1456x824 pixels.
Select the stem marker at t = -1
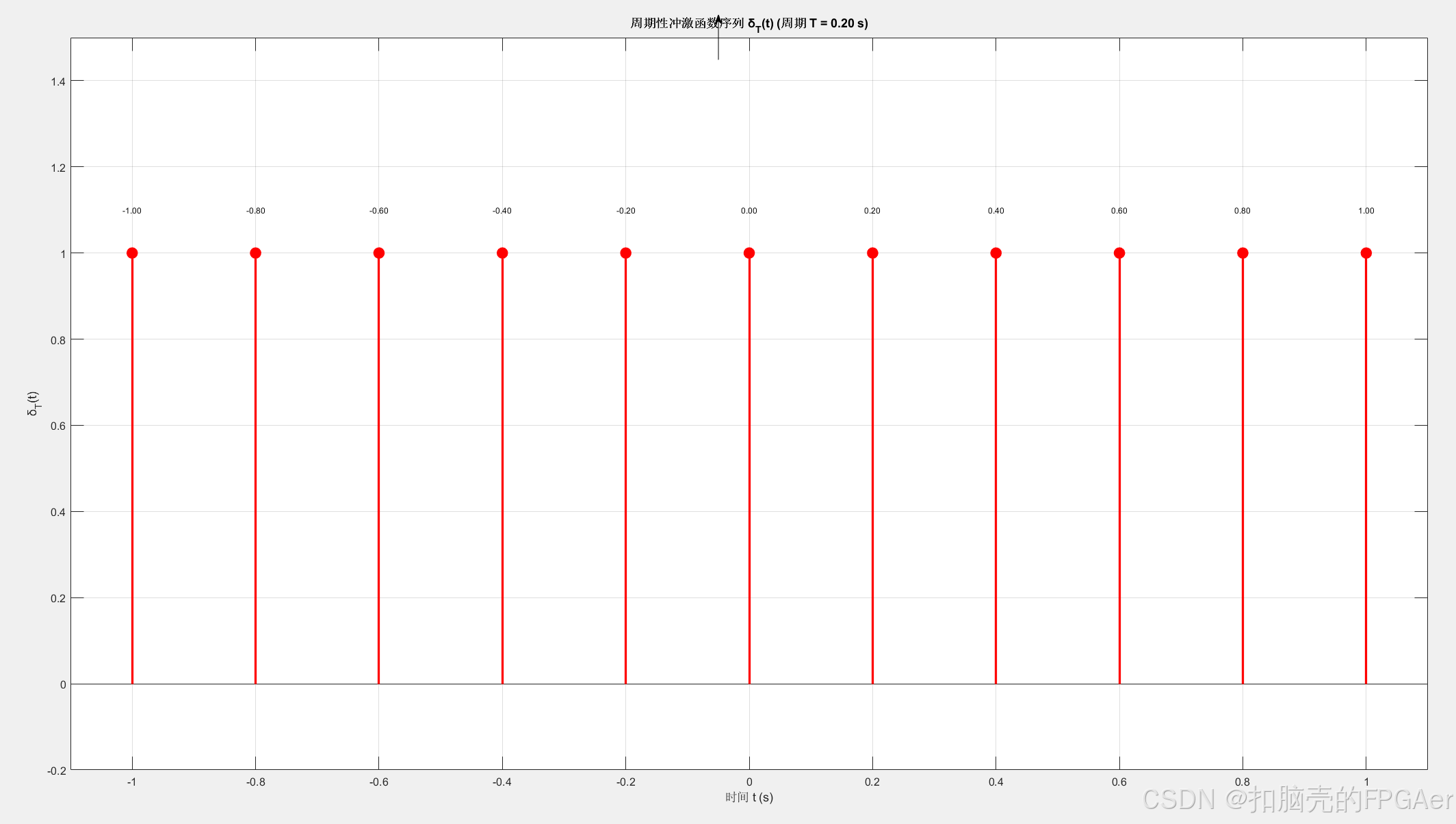132,253
